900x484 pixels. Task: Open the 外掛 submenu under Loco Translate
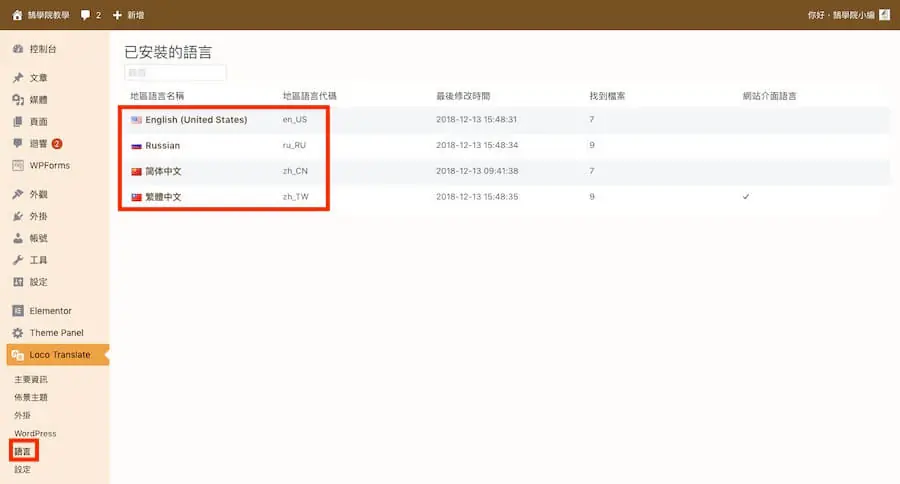[x=22, y=415]
